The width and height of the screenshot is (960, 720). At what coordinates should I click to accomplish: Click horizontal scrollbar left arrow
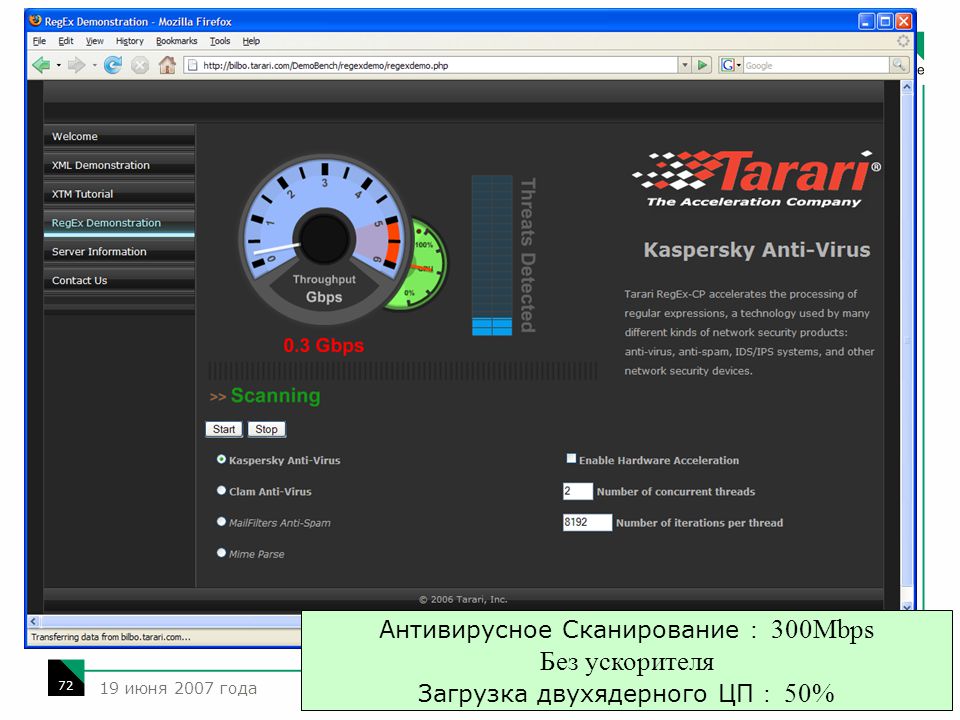coord(33,621)
